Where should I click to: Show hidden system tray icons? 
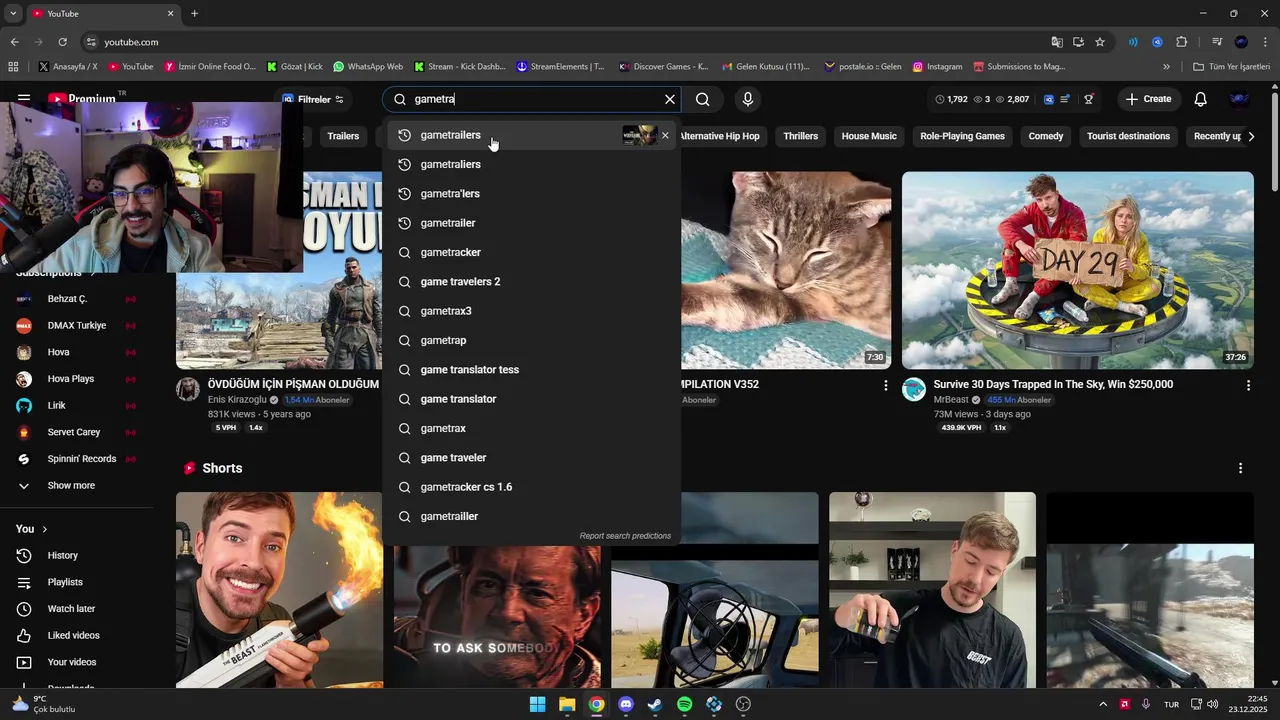click(1103, 704)
